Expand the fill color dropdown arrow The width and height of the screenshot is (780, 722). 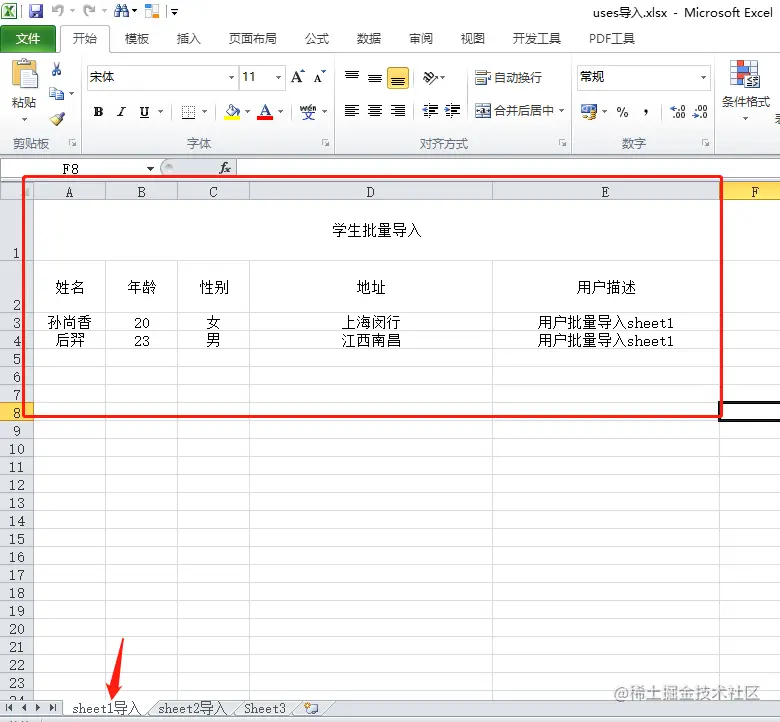(247, 112)
